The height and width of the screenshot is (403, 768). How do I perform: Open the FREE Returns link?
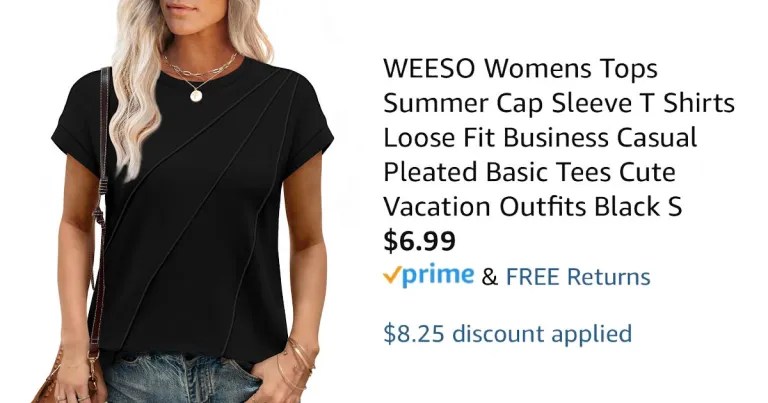point(578,277)
